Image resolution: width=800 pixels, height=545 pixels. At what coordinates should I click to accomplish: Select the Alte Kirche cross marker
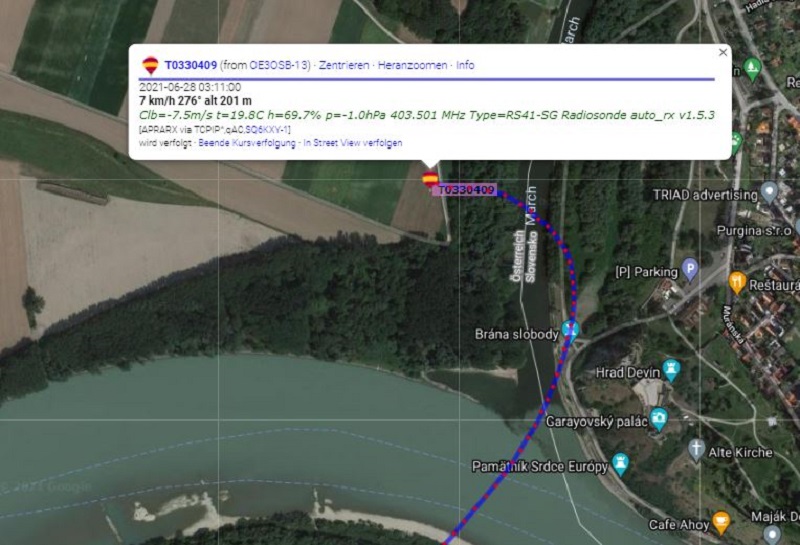696,450
